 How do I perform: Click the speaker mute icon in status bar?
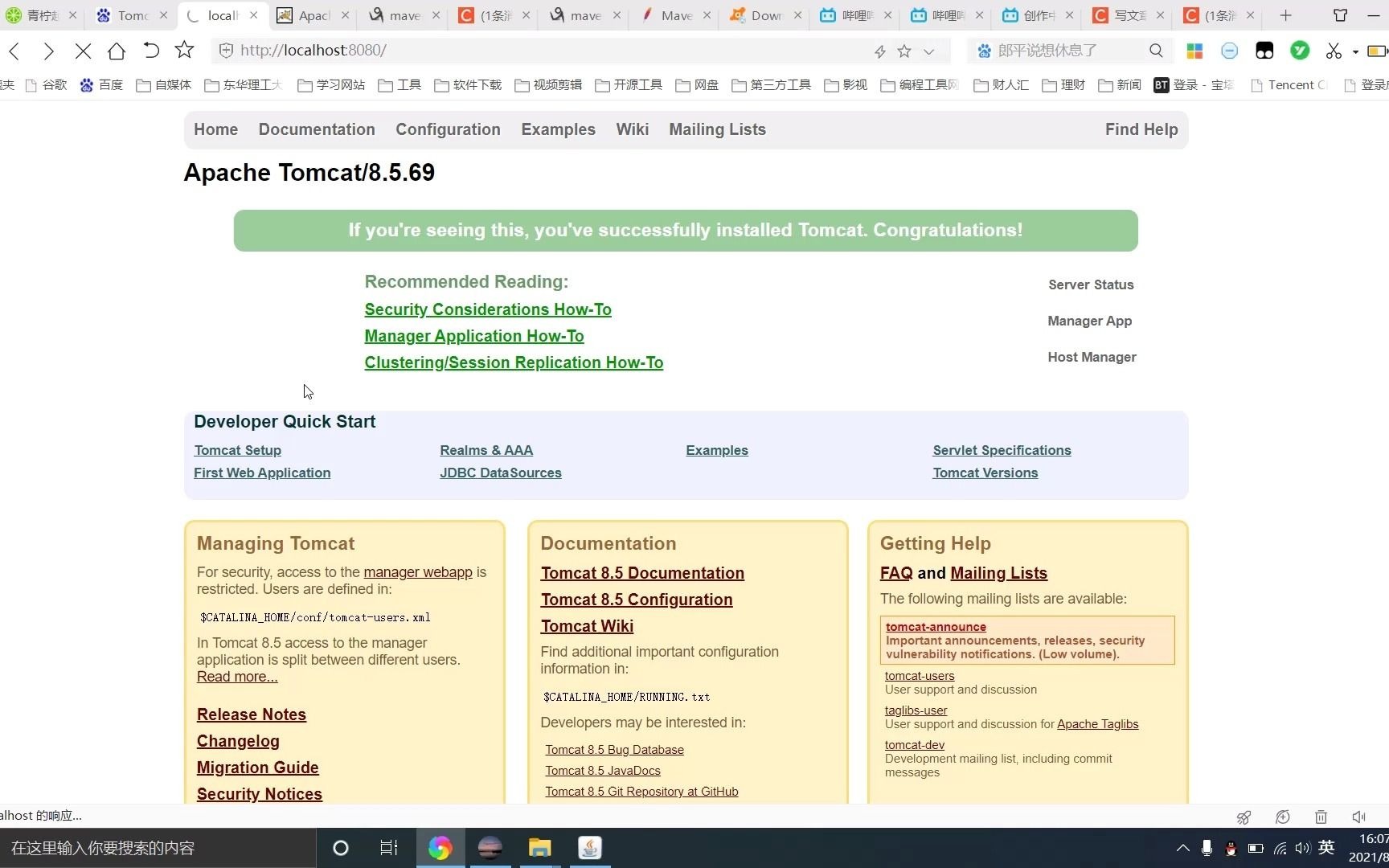click(1358, 817)
